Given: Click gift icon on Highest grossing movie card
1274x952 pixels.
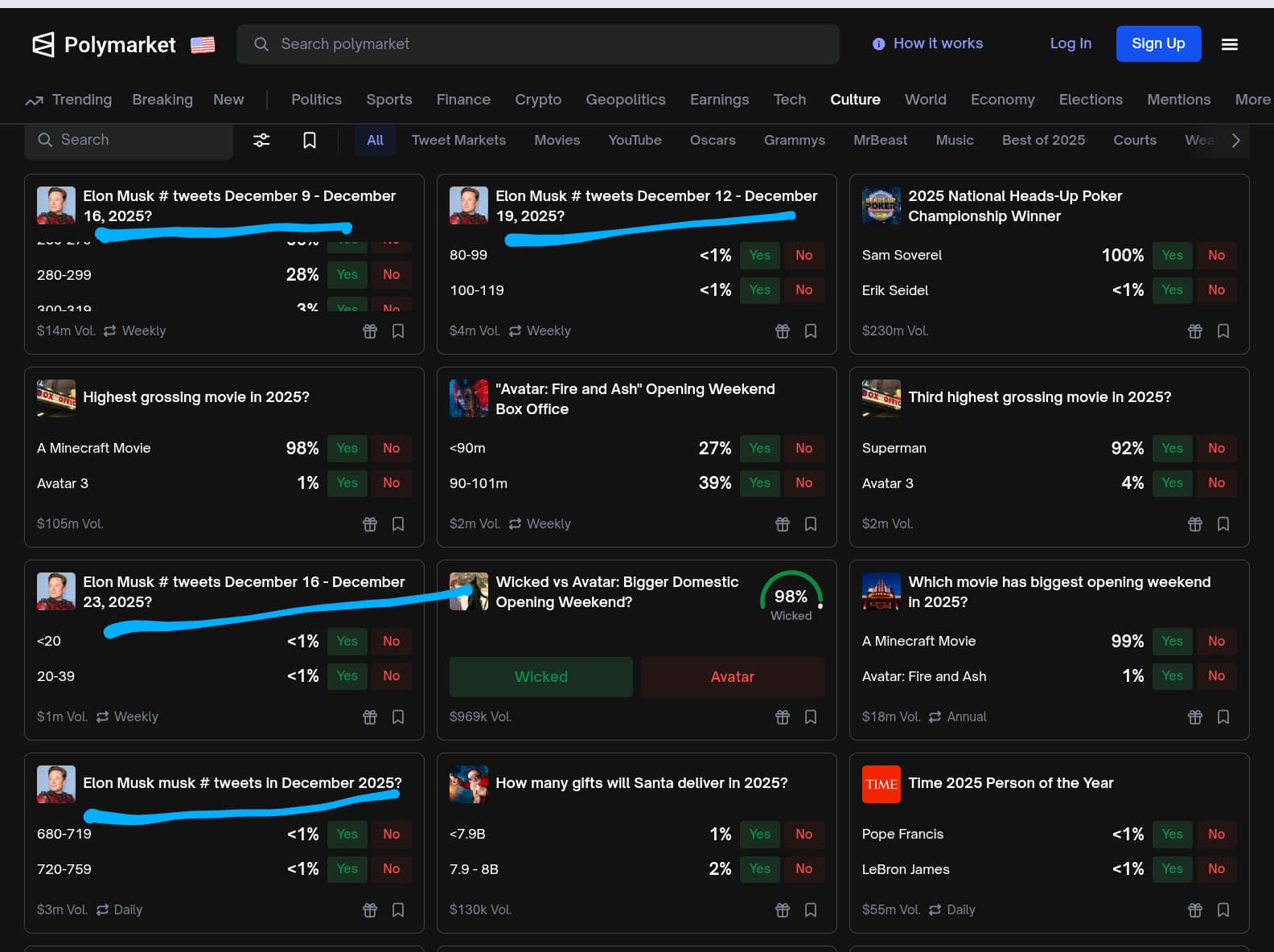Looking at the screenshot, I should [x=370, y=524].
